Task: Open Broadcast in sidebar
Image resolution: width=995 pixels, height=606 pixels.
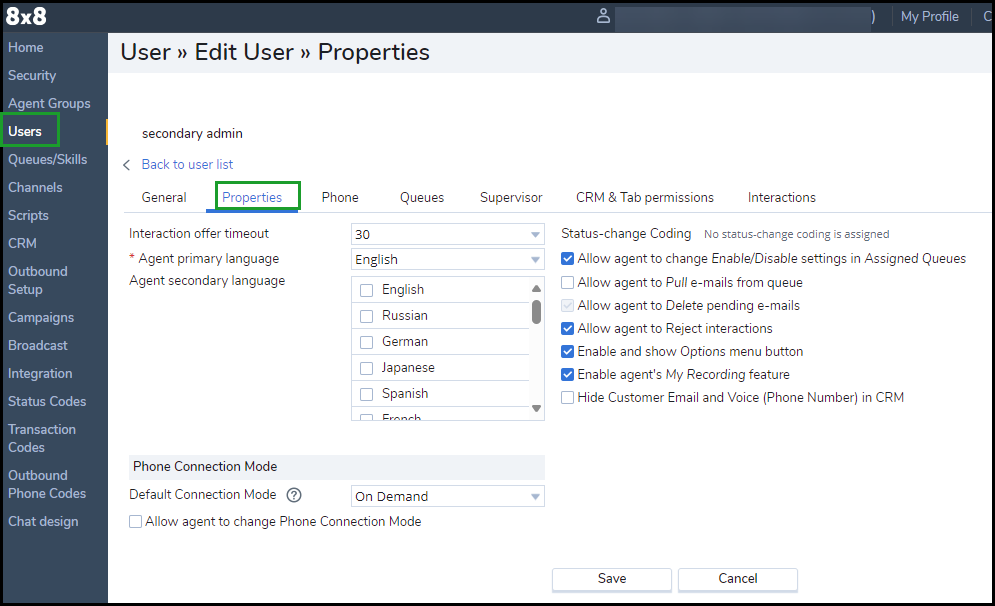Action: 37,345
